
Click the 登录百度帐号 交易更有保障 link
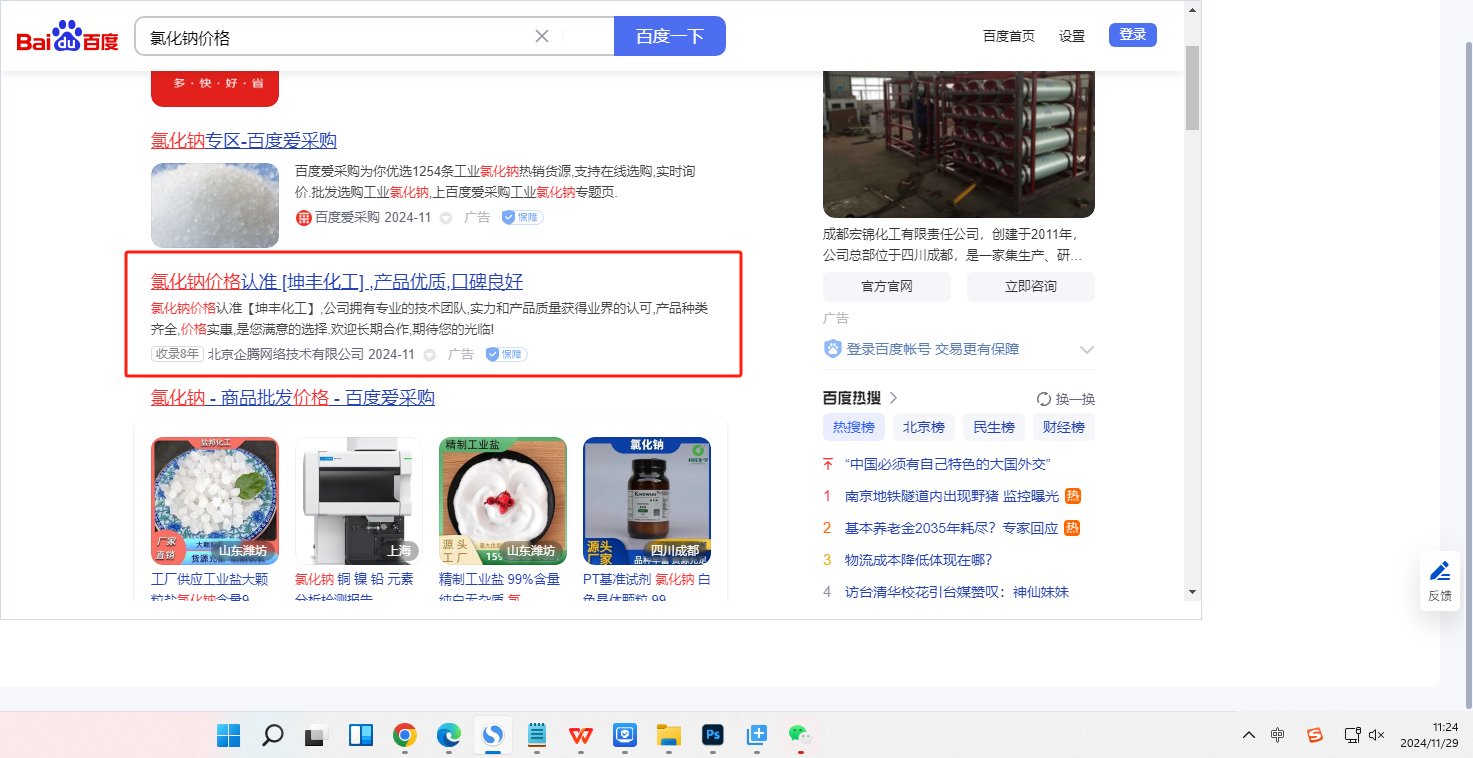pyautogui.click(x=933, y=349)
